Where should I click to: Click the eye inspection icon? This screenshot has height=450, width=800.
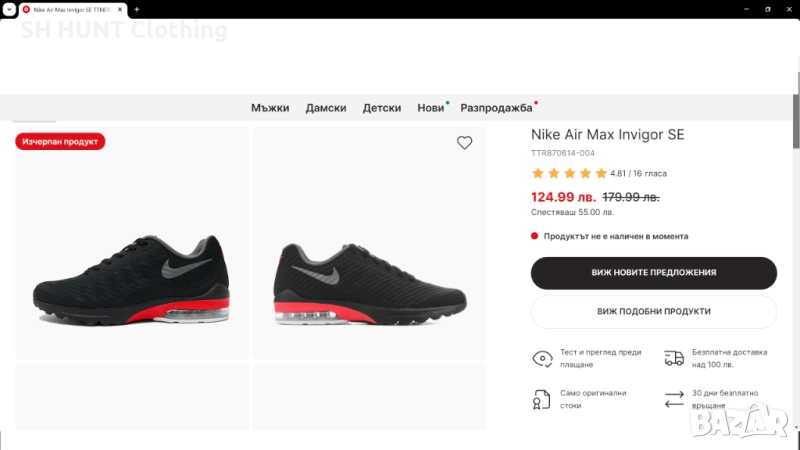click(x=542, y=359)
